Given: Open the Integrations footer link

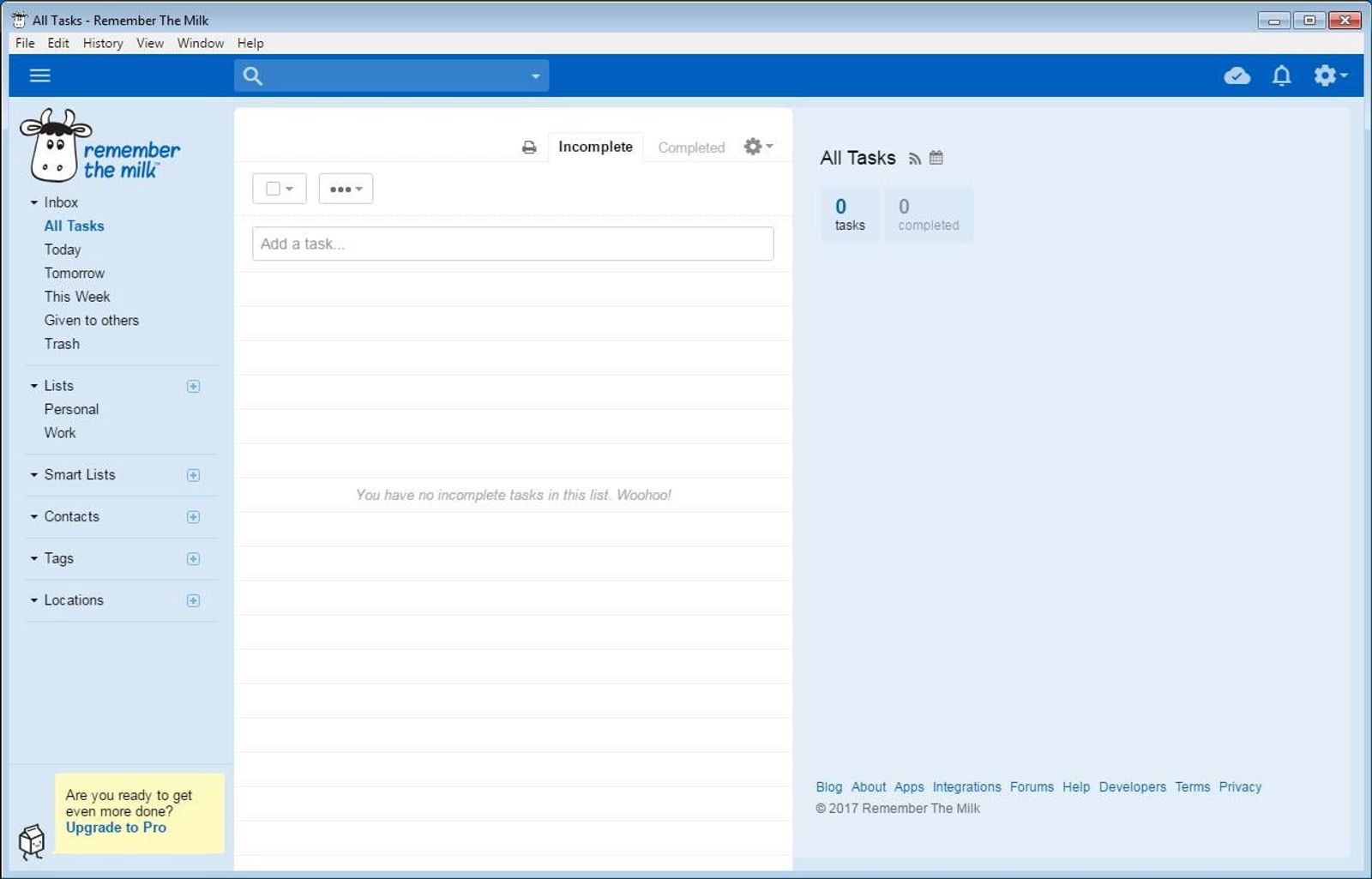Looking at the screenshot, I should tap(966, 787).
